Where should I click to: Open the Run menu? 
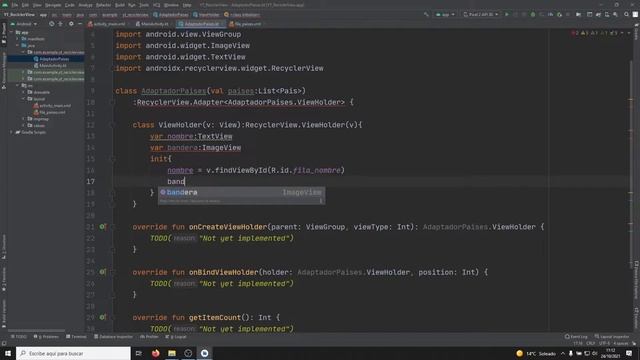pyautogui.click(x=131, y=5)
